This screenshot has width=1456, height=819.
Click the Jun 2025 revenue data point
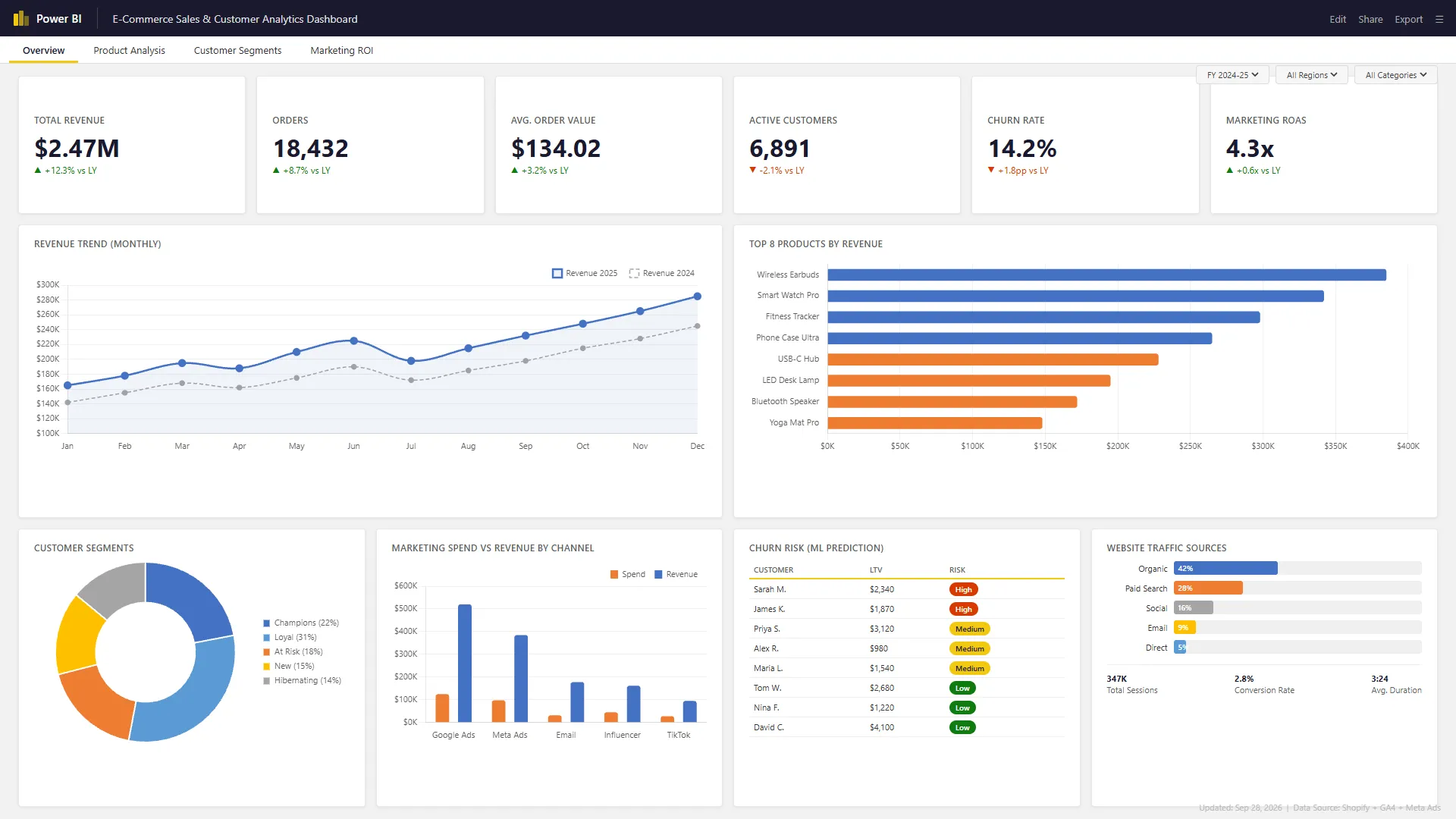coord(353,341)
